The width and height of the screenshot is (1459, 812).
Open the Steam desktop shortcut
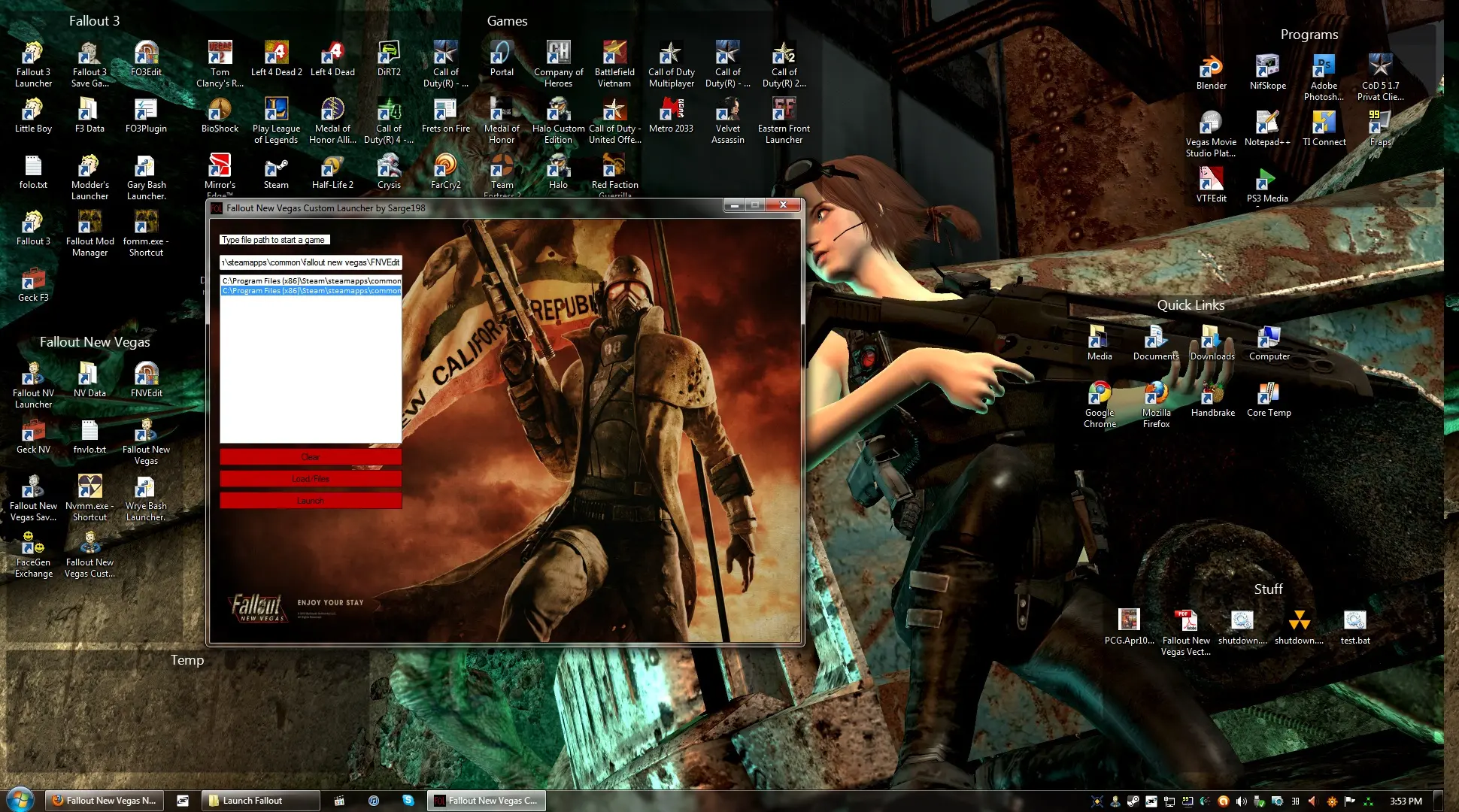(276, 171)
